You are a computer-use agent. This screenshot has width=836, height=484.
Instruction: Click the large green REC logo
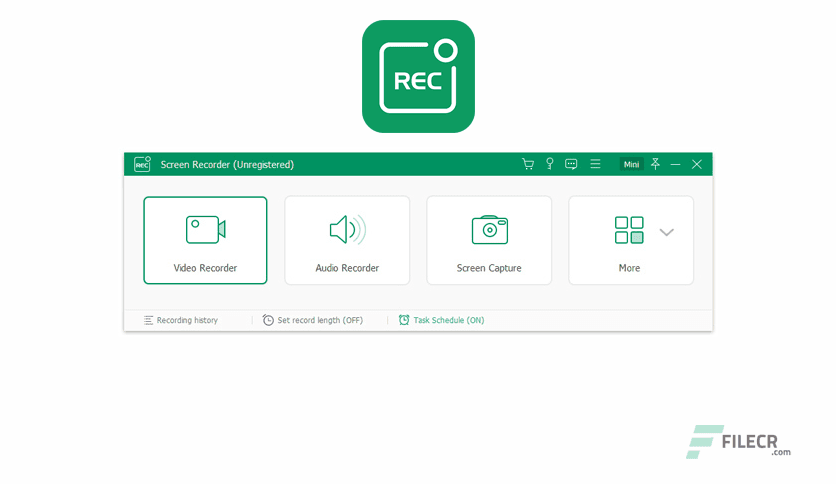[x=418, y=77]
